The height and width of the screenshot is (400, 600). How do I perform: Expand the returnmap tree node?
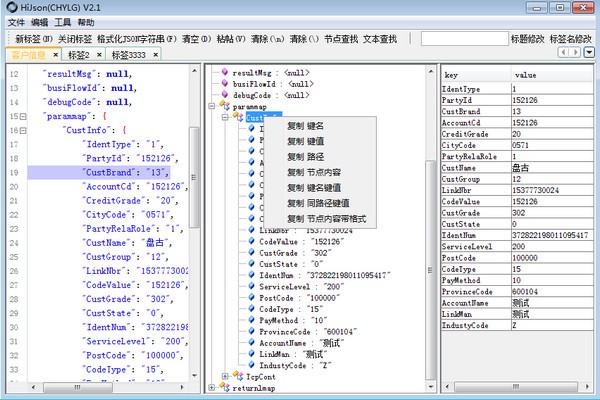coord(211,387)
